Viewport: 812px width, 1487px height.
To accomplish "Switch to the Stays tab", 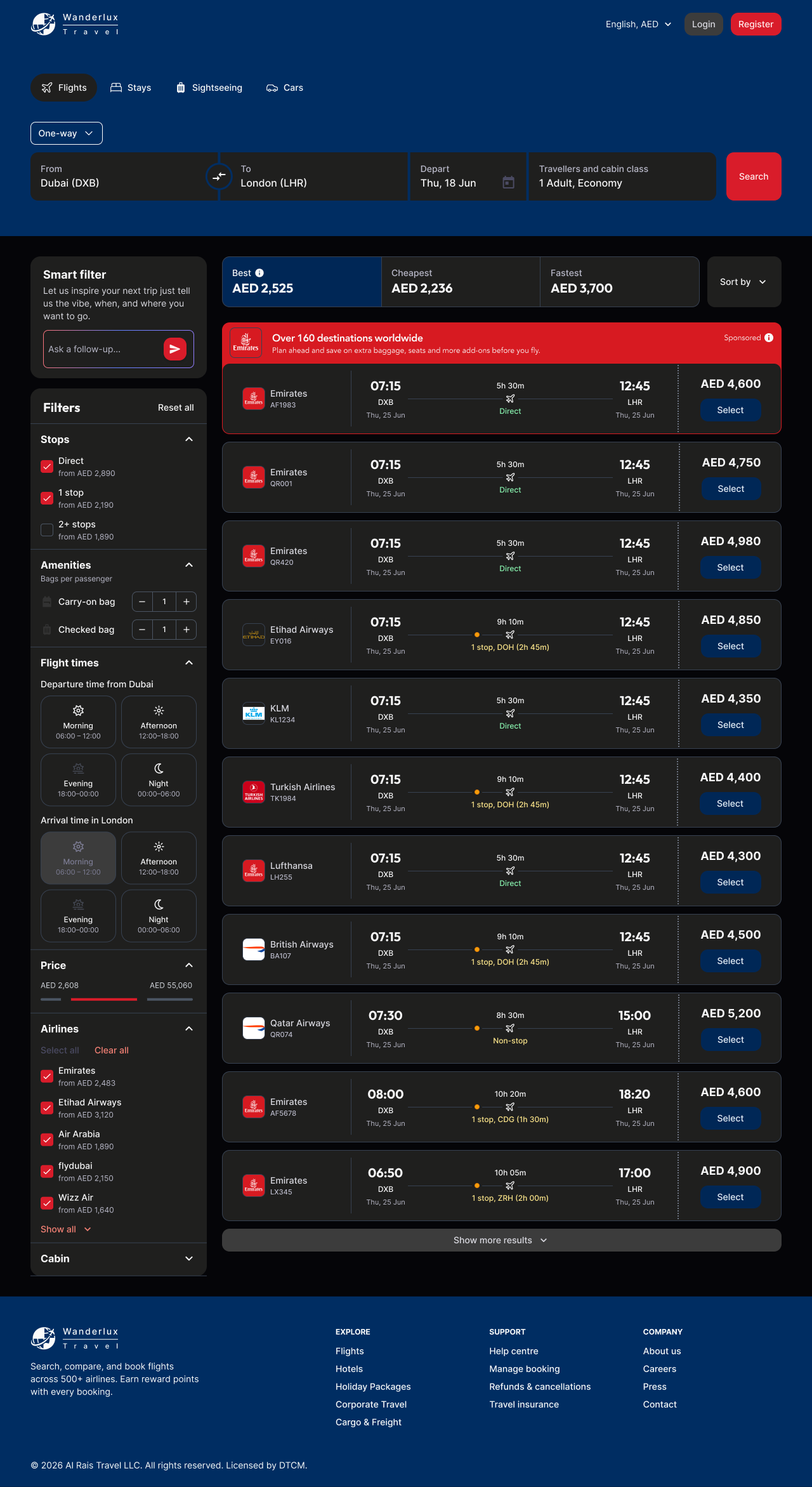I will click(x=131, y=88).
